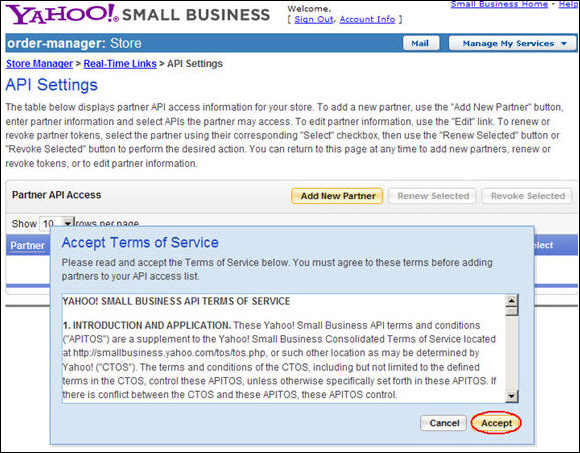Click the Revoke Selected button

click(527, 196)
